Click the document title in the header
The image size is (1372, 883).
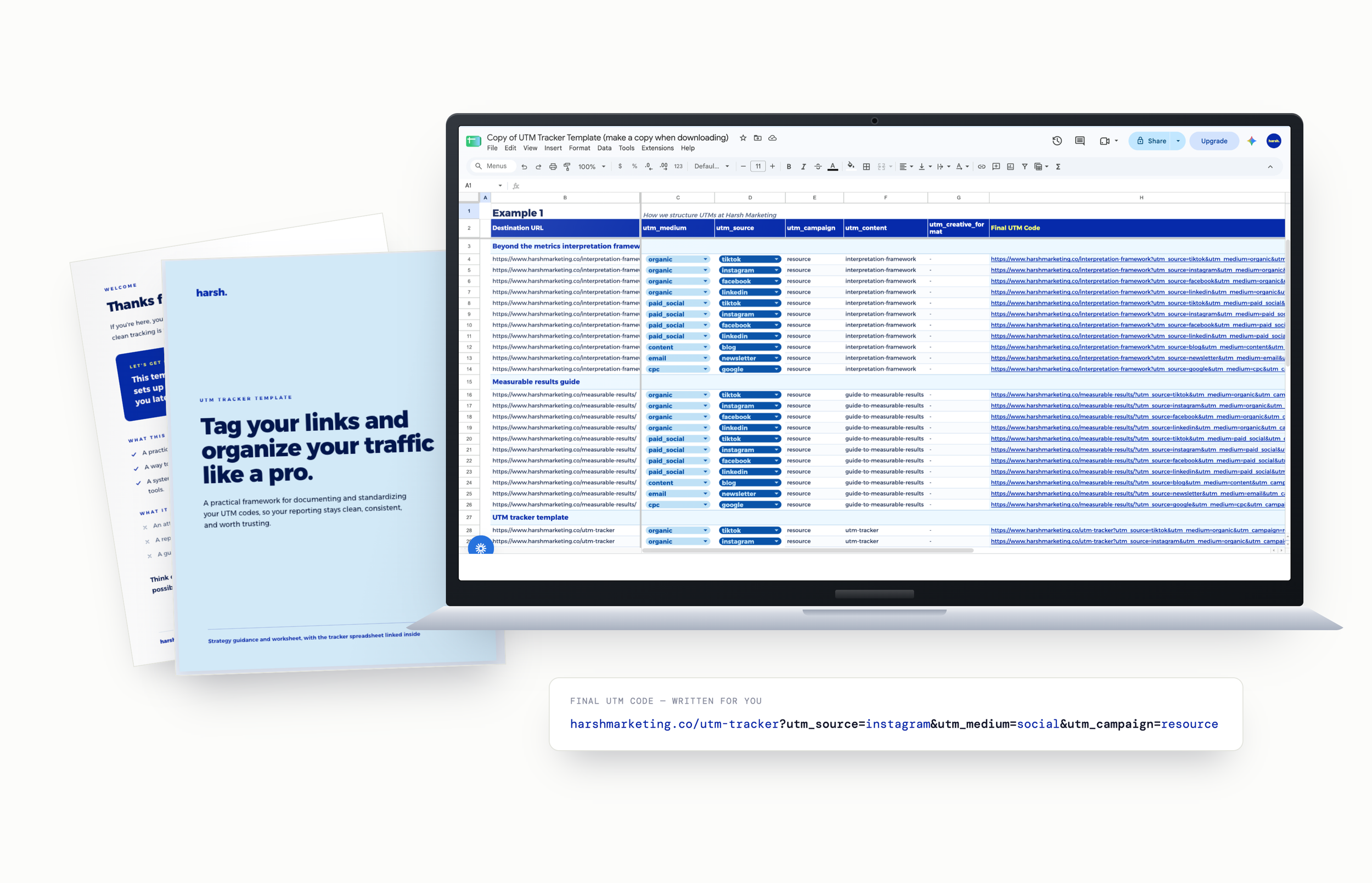click(607, 138)
